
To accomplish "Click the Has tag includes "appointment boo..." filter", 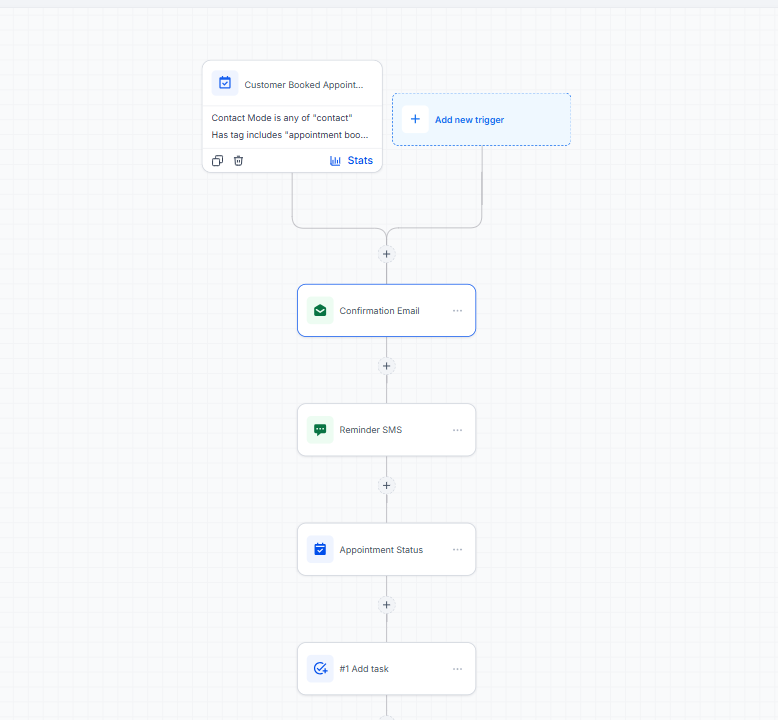I will pos(290,135).
